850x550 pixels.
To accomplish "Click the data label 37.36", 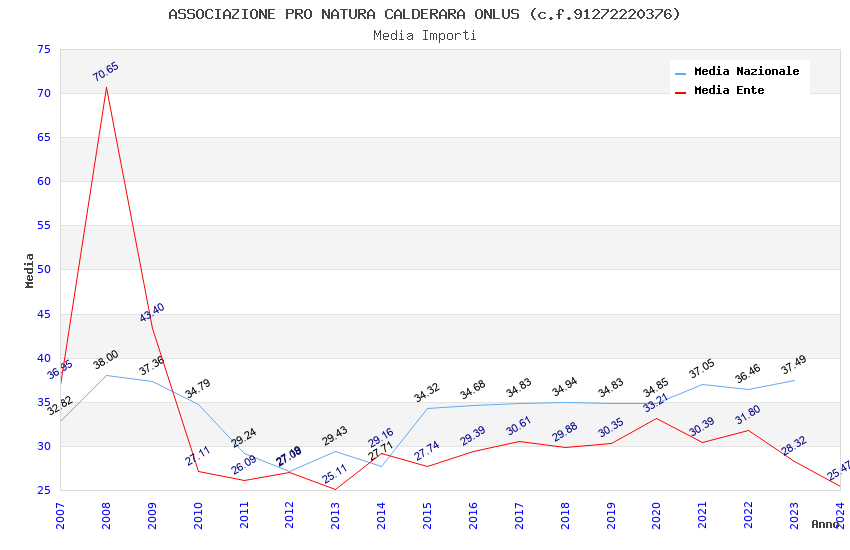I will (x=152, y=366).
